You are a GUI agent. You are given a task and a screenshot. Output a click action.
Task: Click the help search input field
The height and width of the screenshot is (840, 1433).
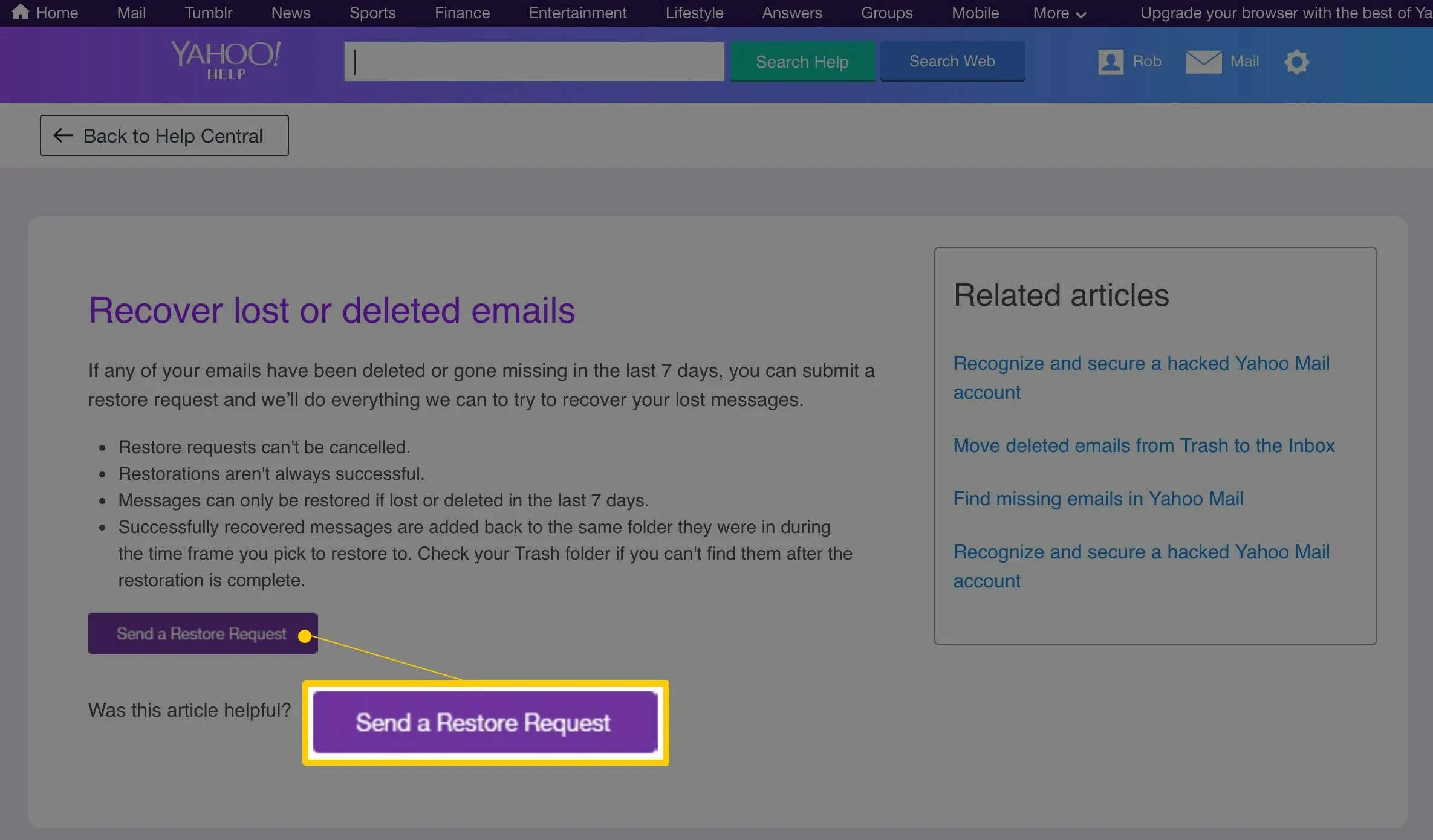[x=535, y=61]
